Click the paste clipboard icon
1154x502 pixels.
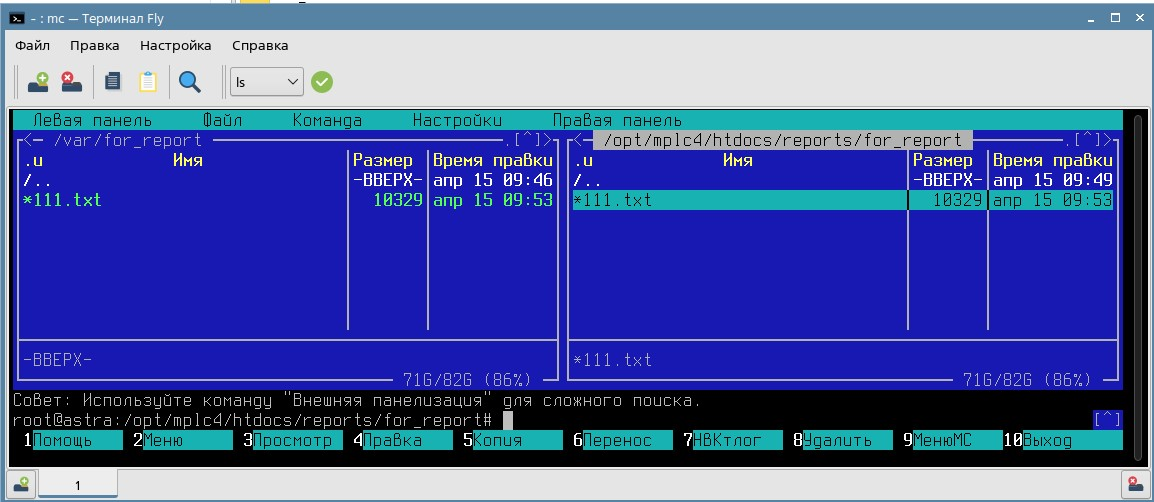point(147,82)
